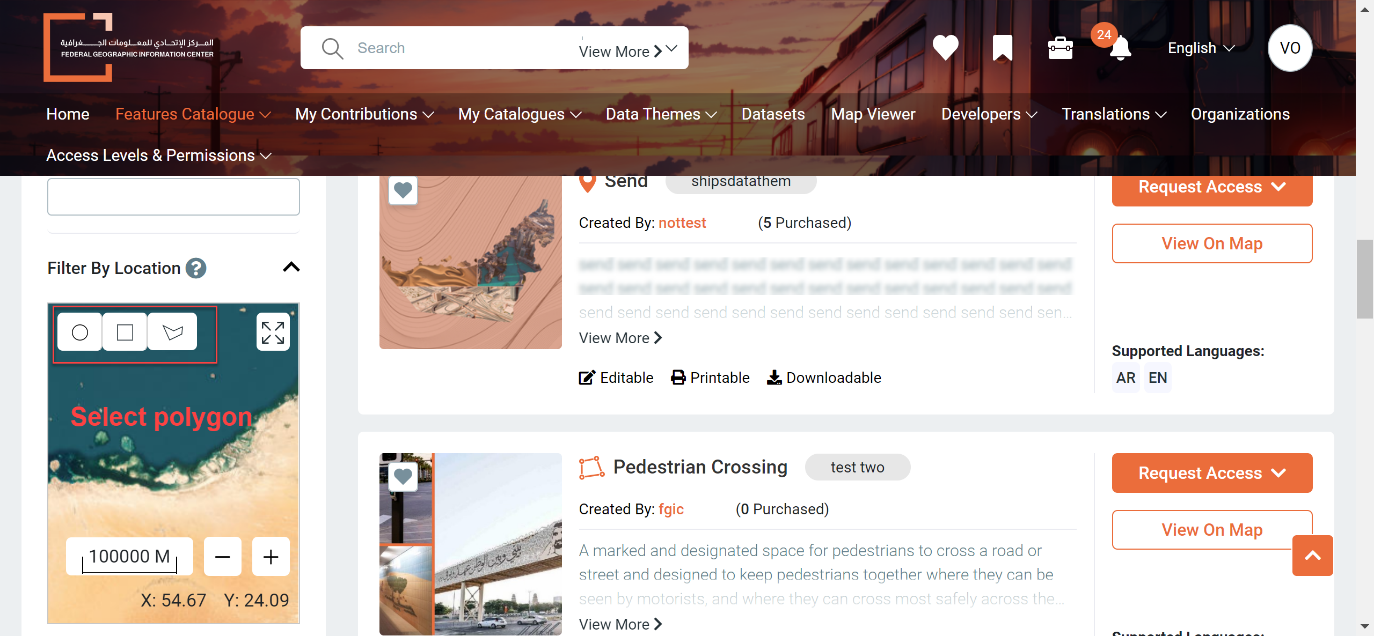Toggle favorite heart on Pedestrian Crossing thumbnail

tap(403, 477)
